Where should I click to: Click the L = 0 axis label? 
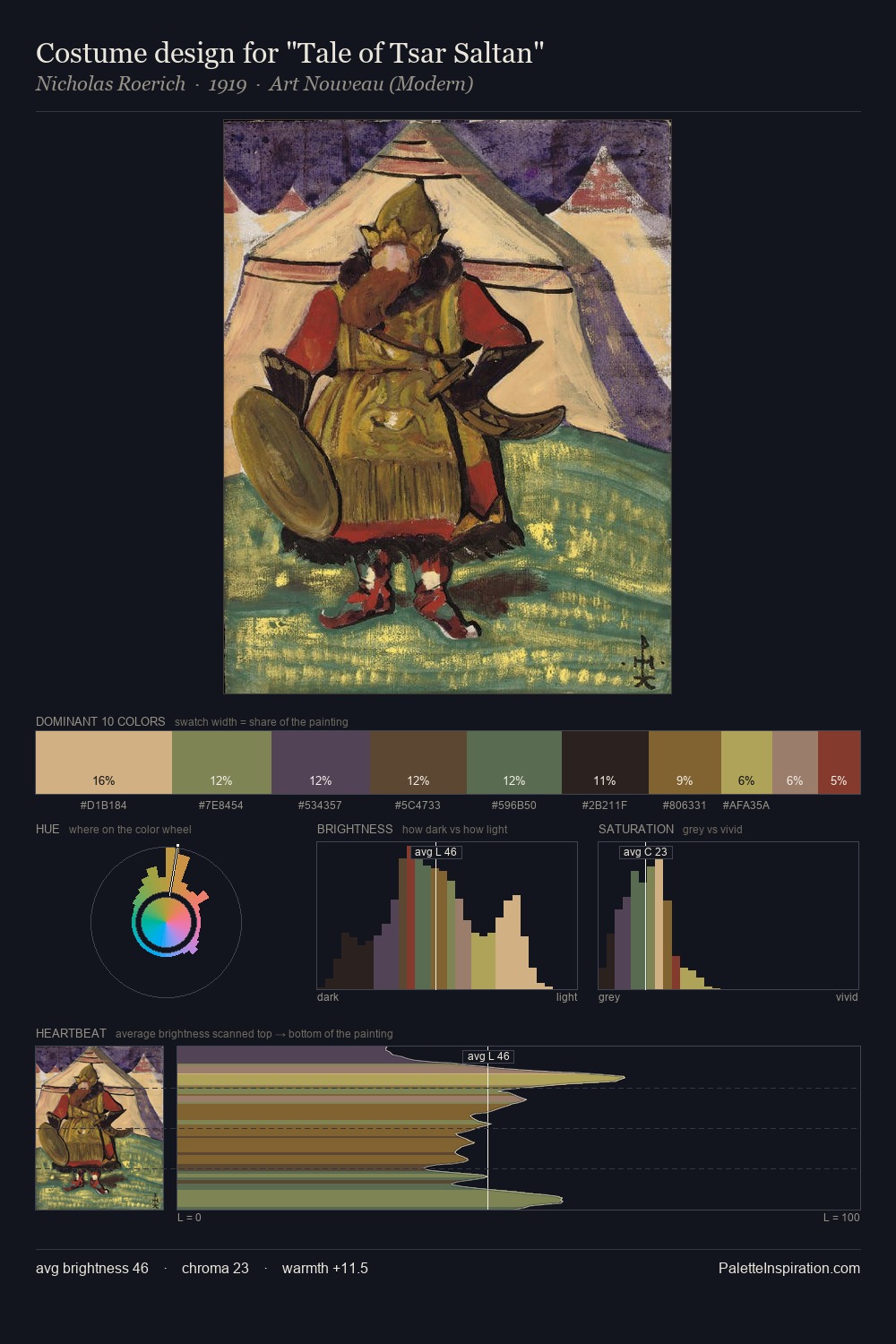pyautogui.click(x=189, y=1218)
